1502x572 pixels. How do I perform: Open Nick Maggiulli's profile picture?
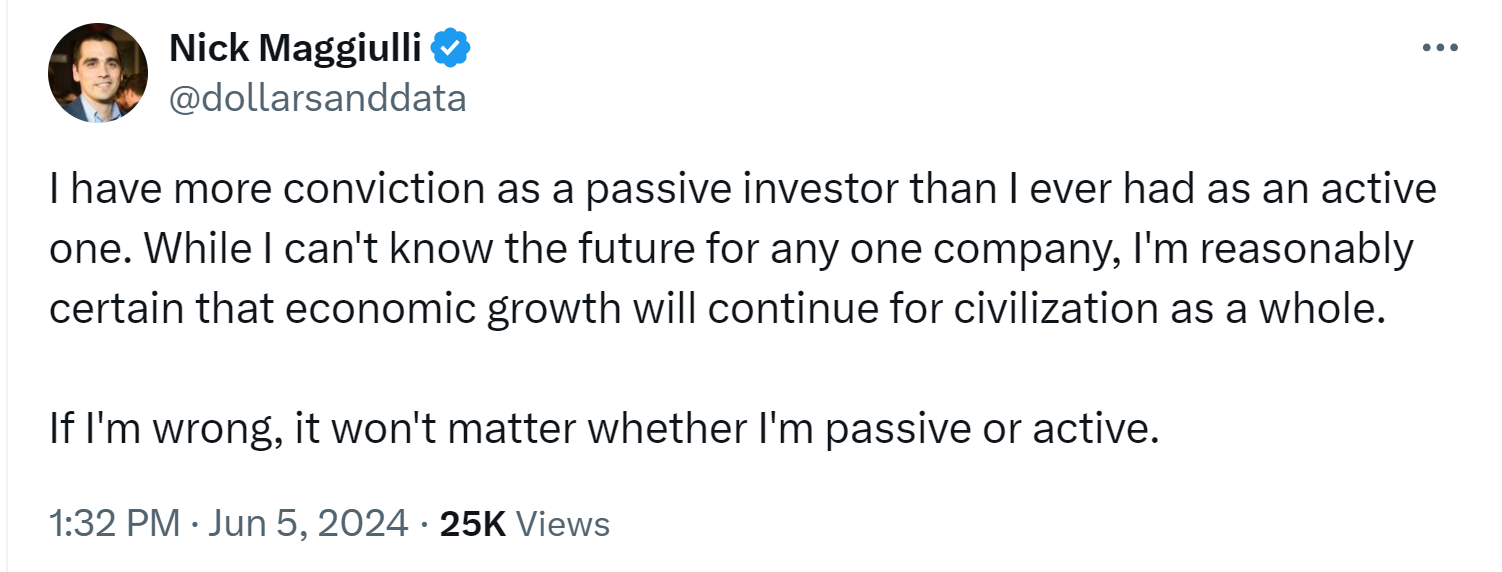[98, 73]
